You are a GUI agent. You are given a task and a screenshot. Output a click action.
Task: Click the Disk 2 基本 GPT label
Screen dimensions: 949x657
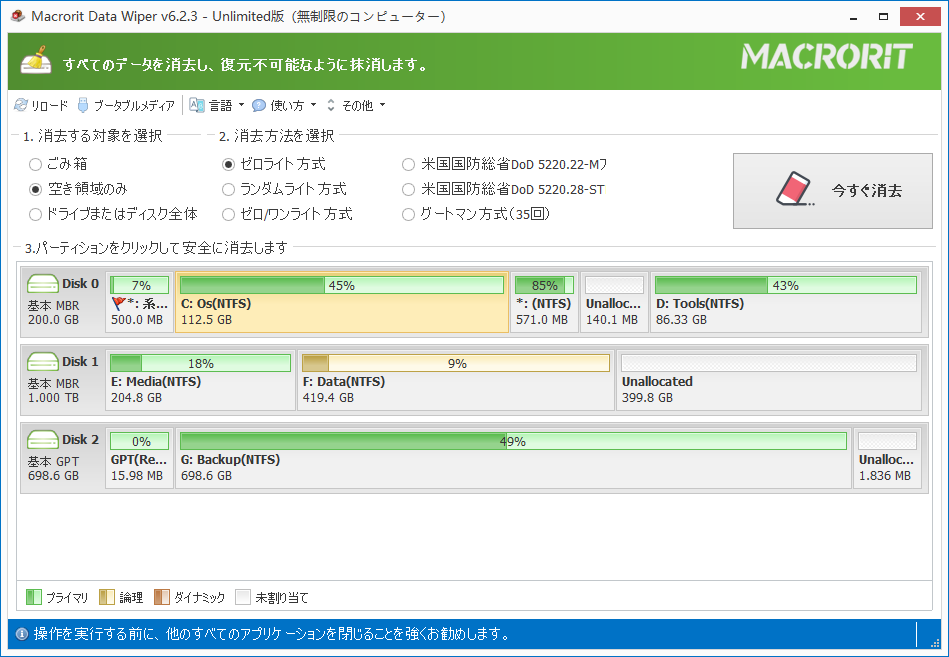coord(53,462)
